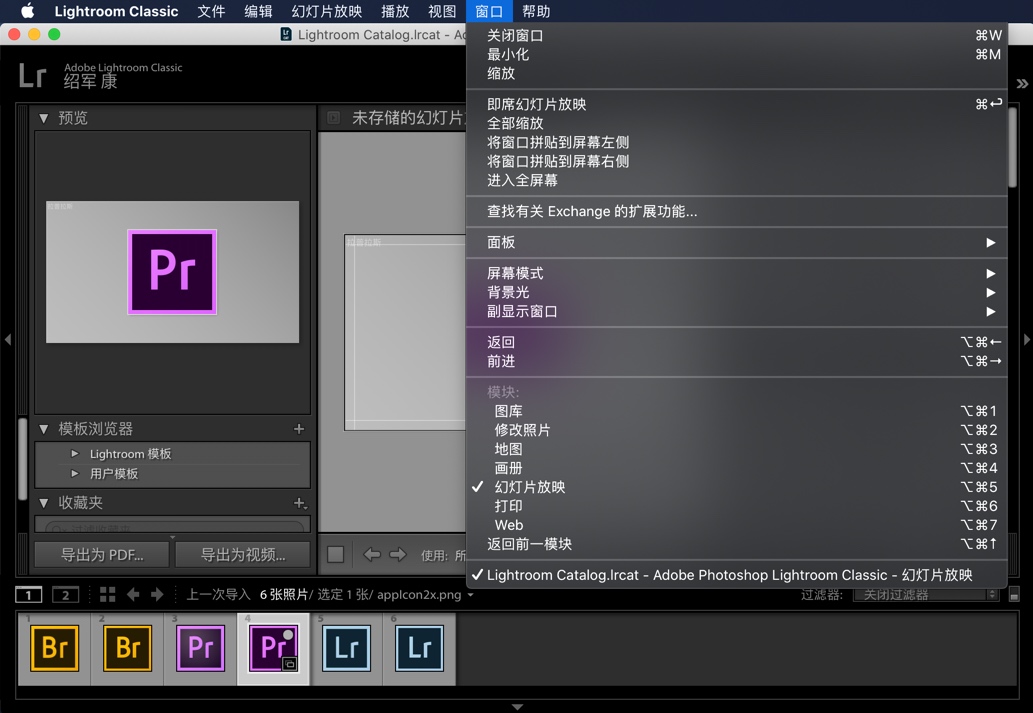Collapse the left panel using the side arrow
Viewport: 1033px width, 713px height.
point(8,340)
